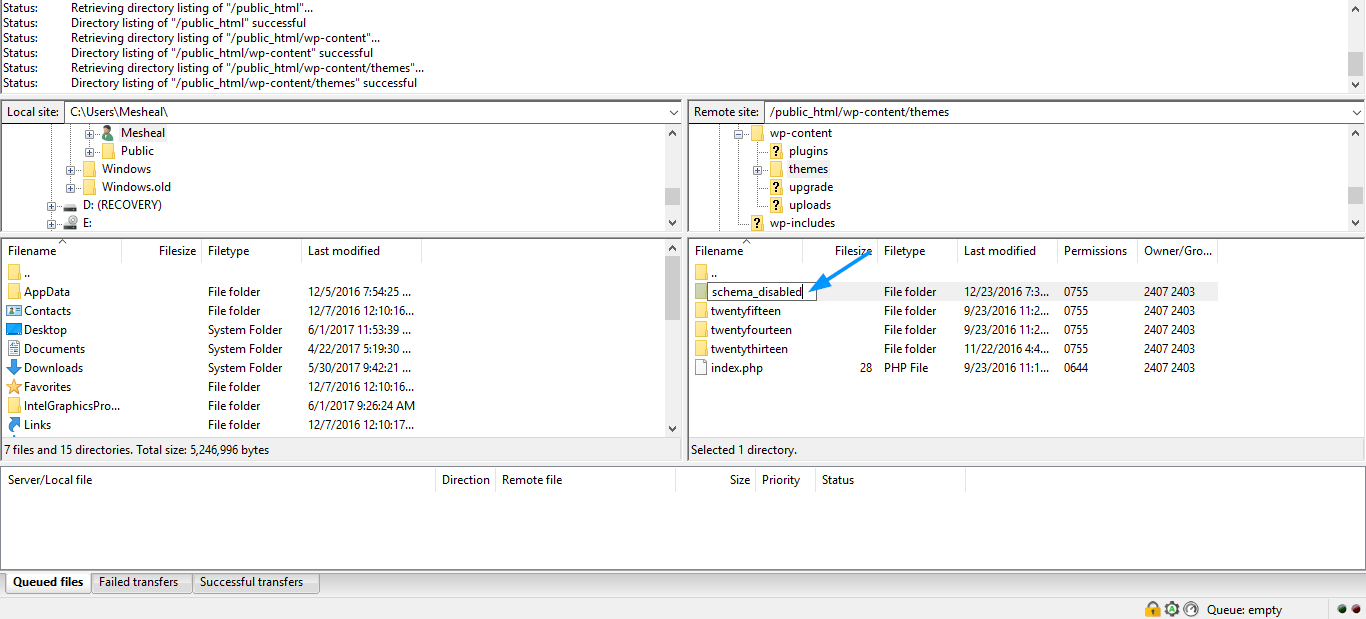Expand the Windows.old folder node

tap(71, 188)
